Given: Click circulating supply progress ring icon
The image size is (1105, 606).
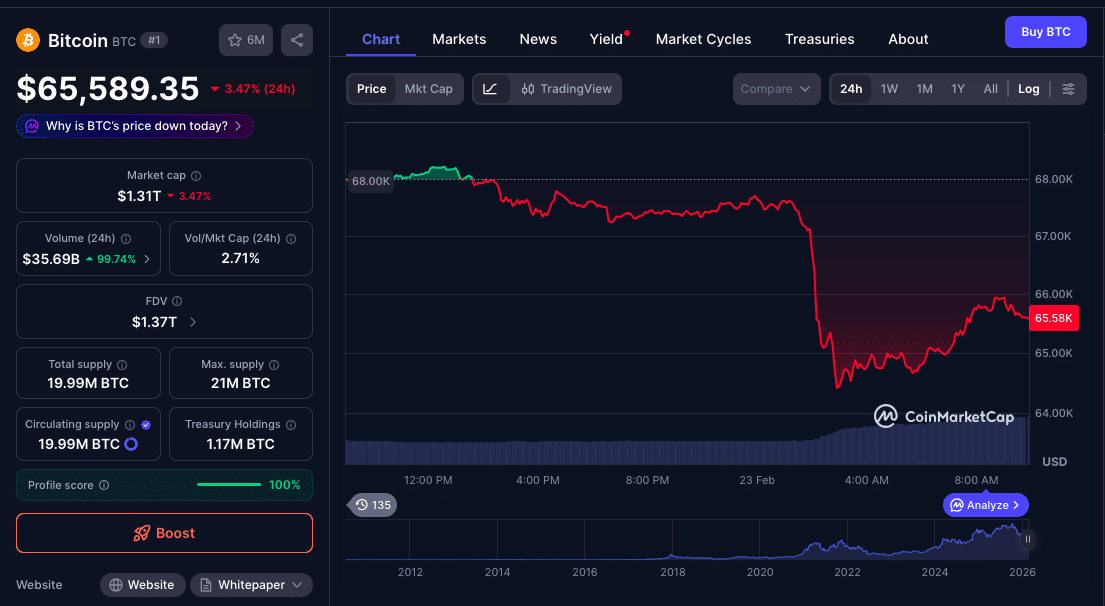Looking at the screenshot, I should tap(131, 444).
